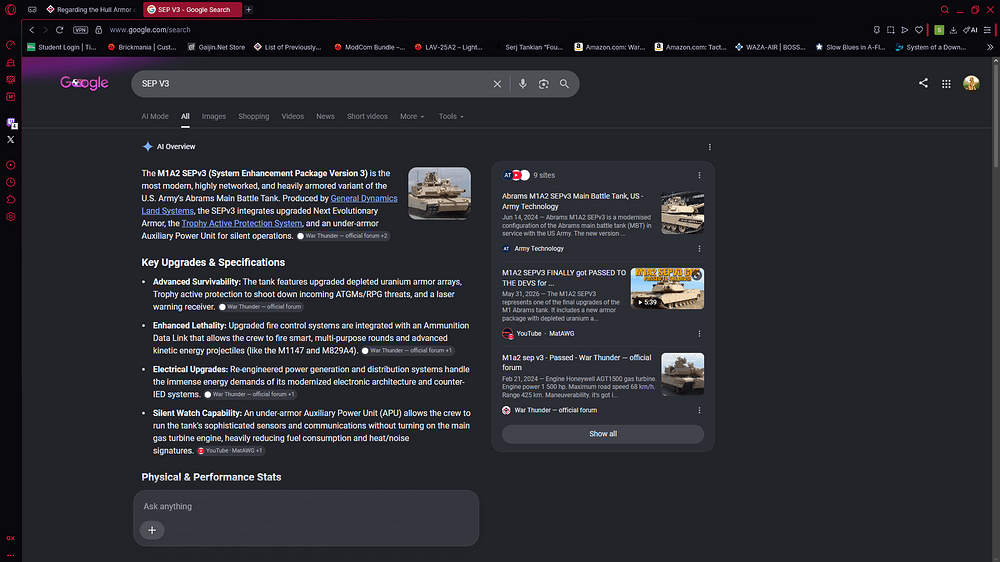Screen dimensions: 1000x562
Task: Open the Aria AI toolbar button
Action: point(970,30)
